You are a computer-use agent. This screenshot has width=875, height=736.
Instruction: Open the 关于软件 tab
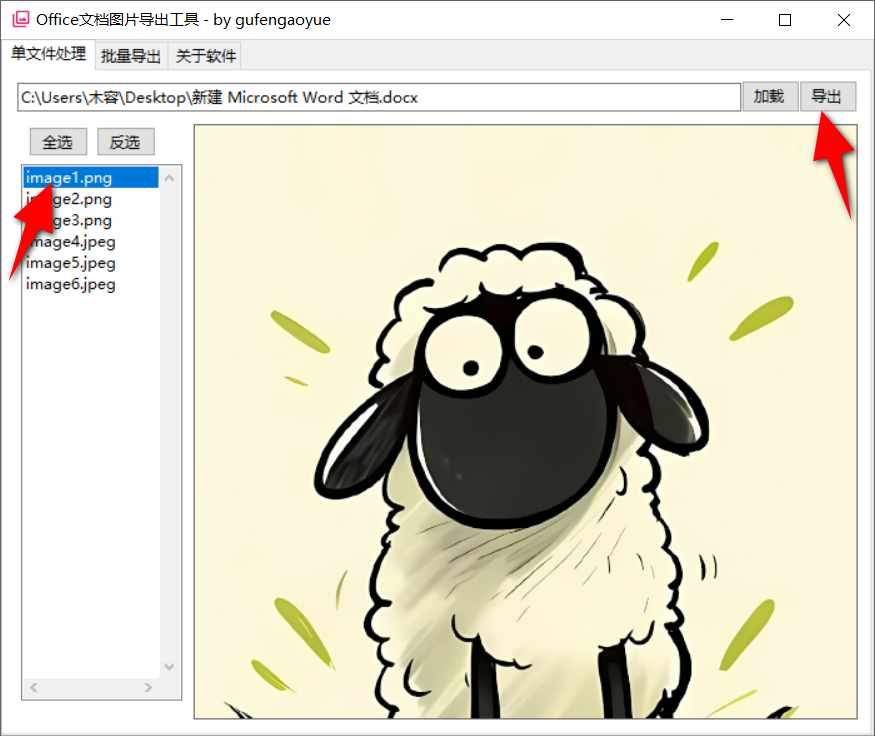205,56
